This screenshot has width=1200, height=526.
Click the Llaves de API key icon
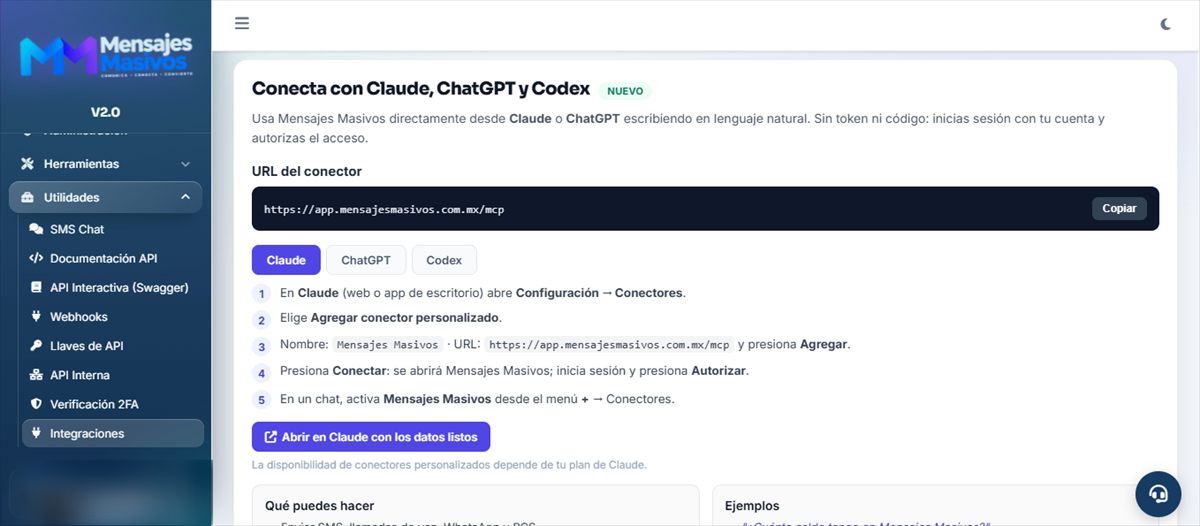coord(37,346)
